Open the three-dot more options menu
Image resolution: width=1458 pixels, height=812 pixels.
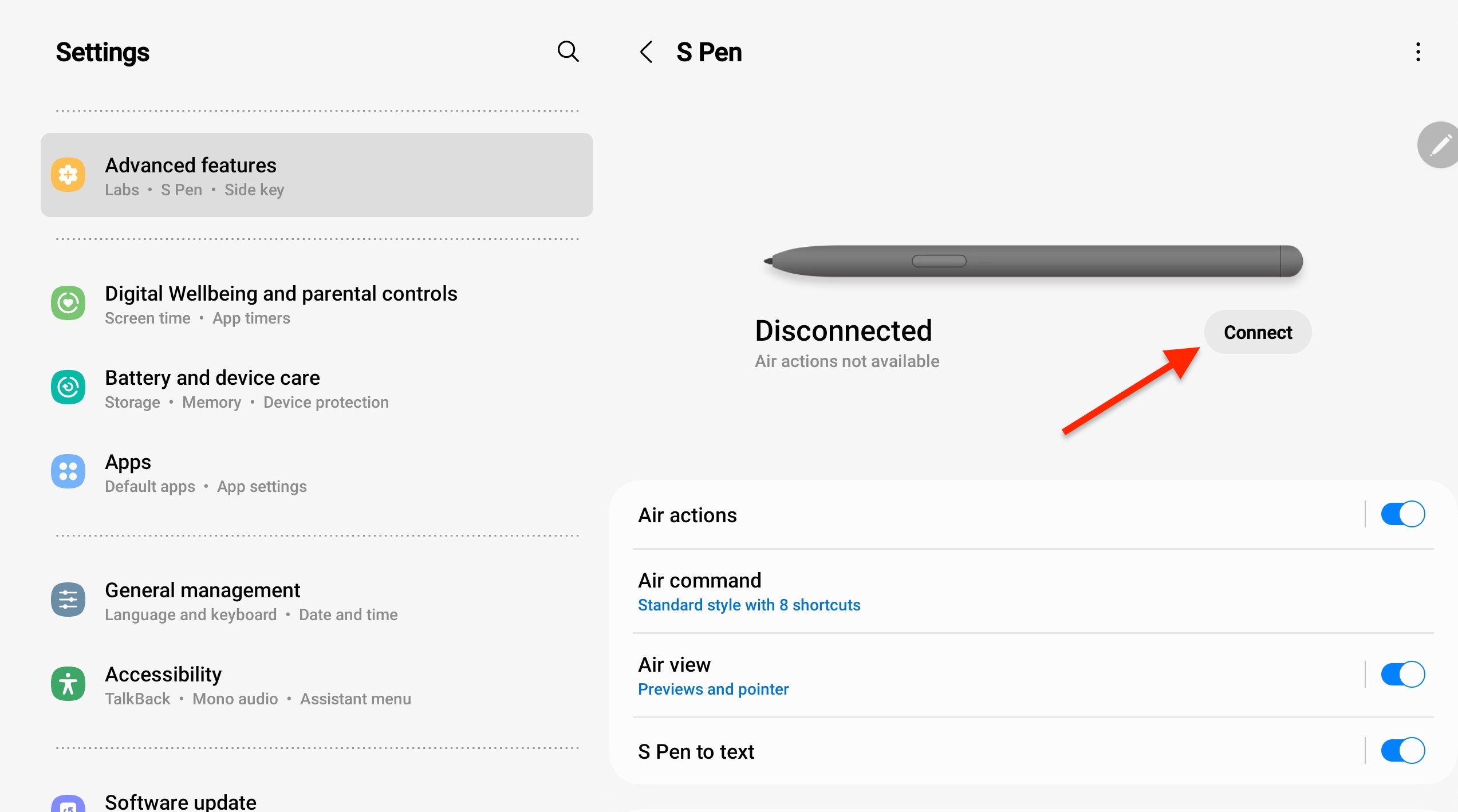pyautogui.click(x=1417, y=52)
